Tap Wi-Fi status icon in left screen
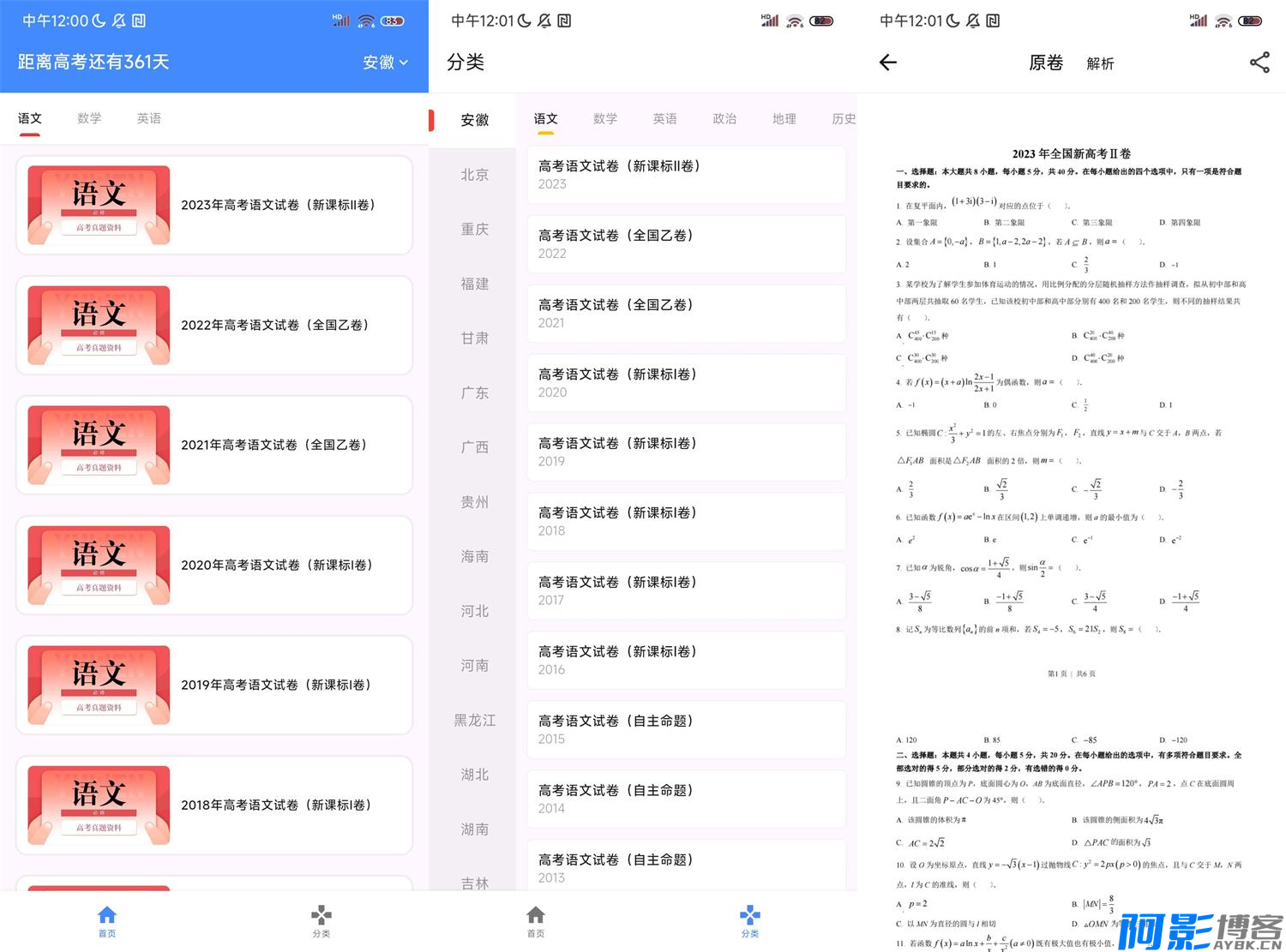 [x=366, y=21]
